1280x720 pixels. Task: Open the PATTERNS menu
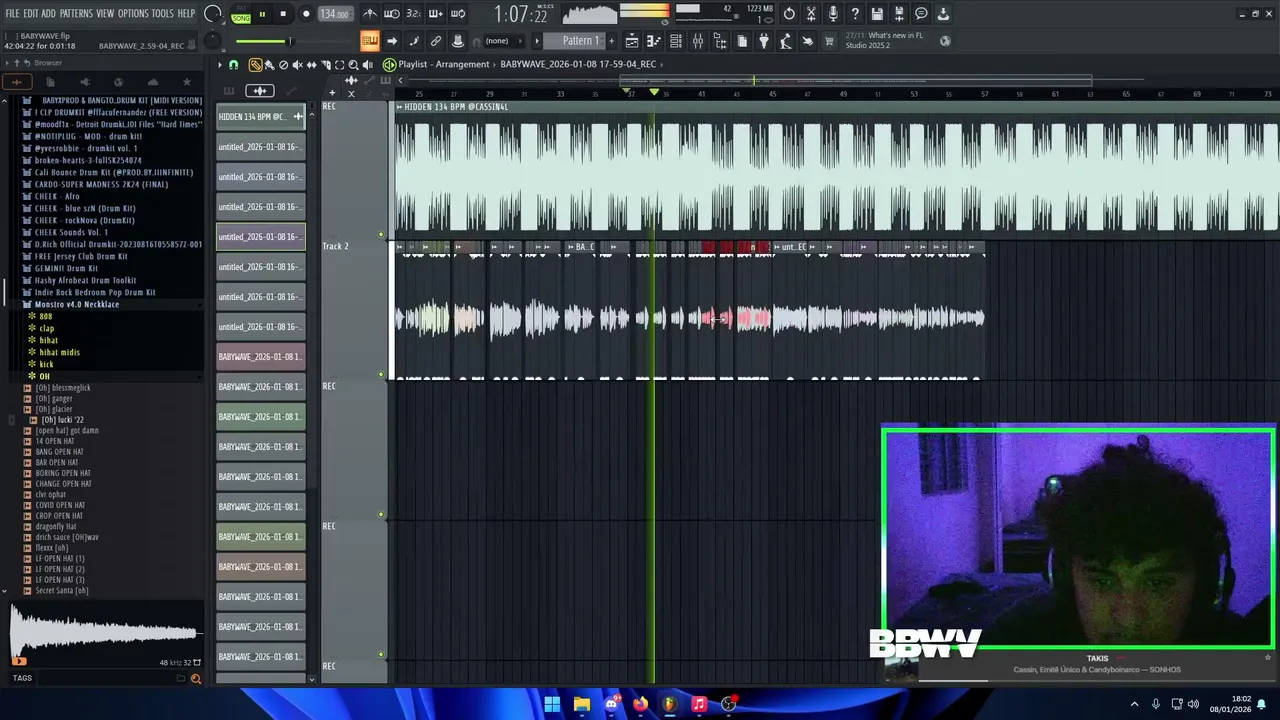point(76,13)
